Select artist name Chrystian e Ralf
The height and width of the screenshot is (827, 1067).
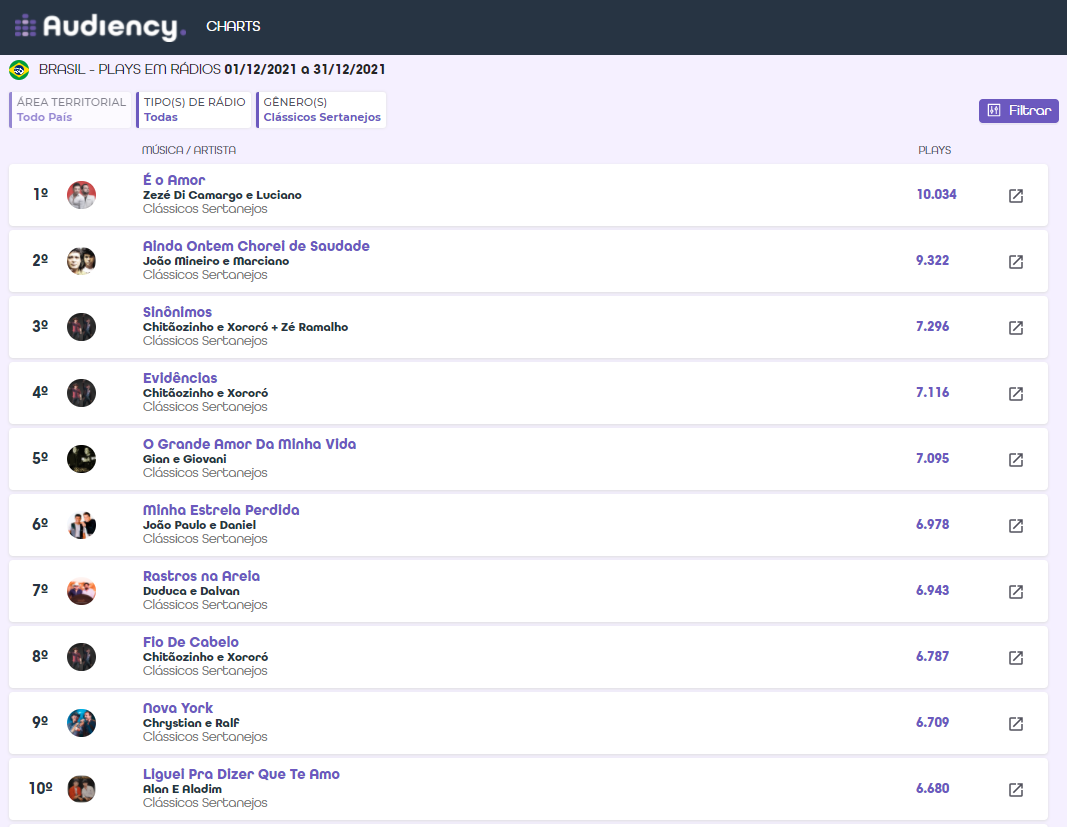[191, 724]
